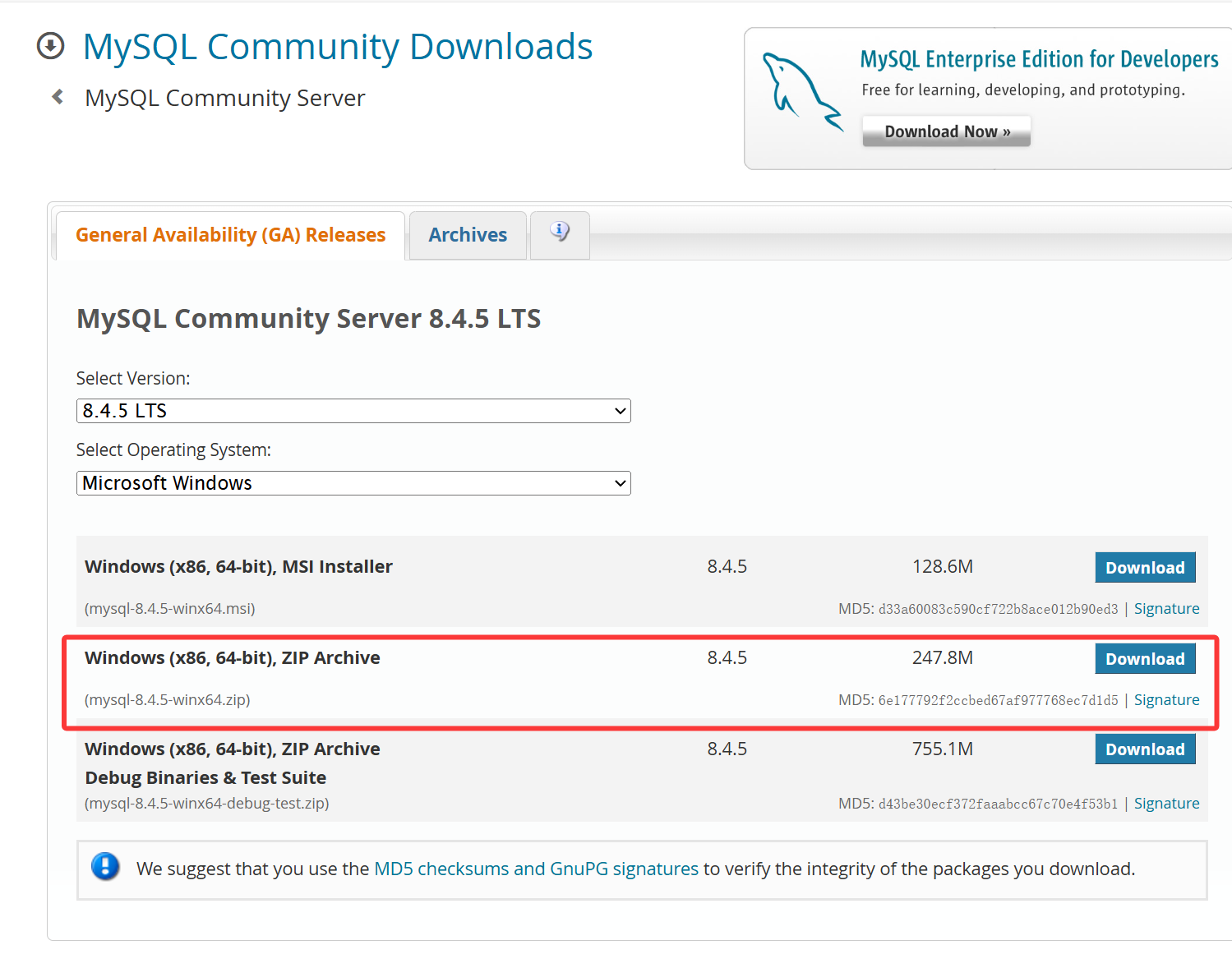Open Signature link for mysql-8.4.5-winx64.zip

pos(1166,700)
